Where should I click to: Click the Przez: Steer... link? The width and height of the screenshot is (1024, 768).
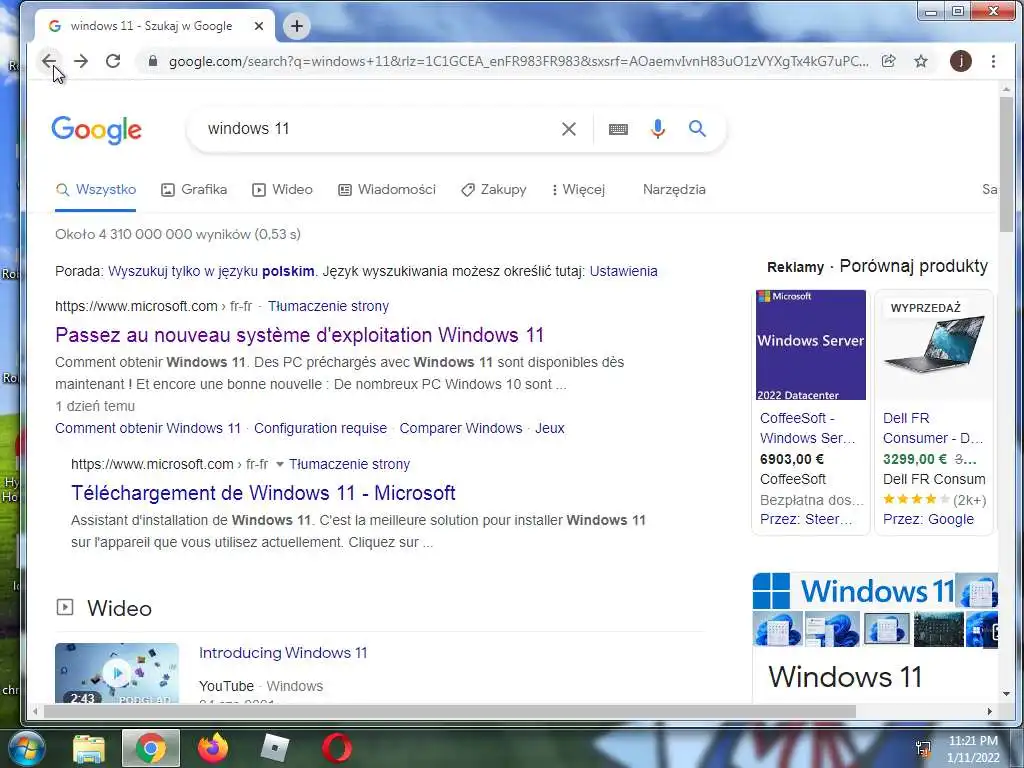[x=806, y=519]
